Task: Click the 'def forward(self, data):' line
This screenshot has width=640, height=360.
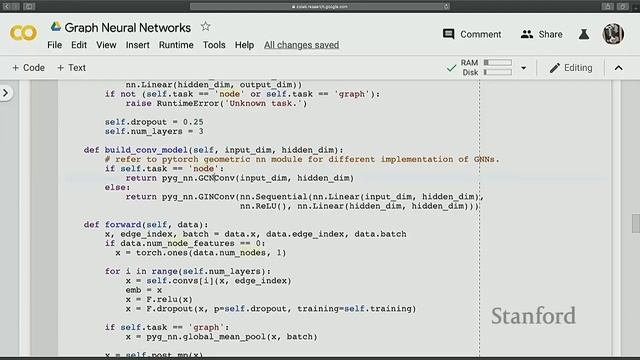Action: point(146,224)
